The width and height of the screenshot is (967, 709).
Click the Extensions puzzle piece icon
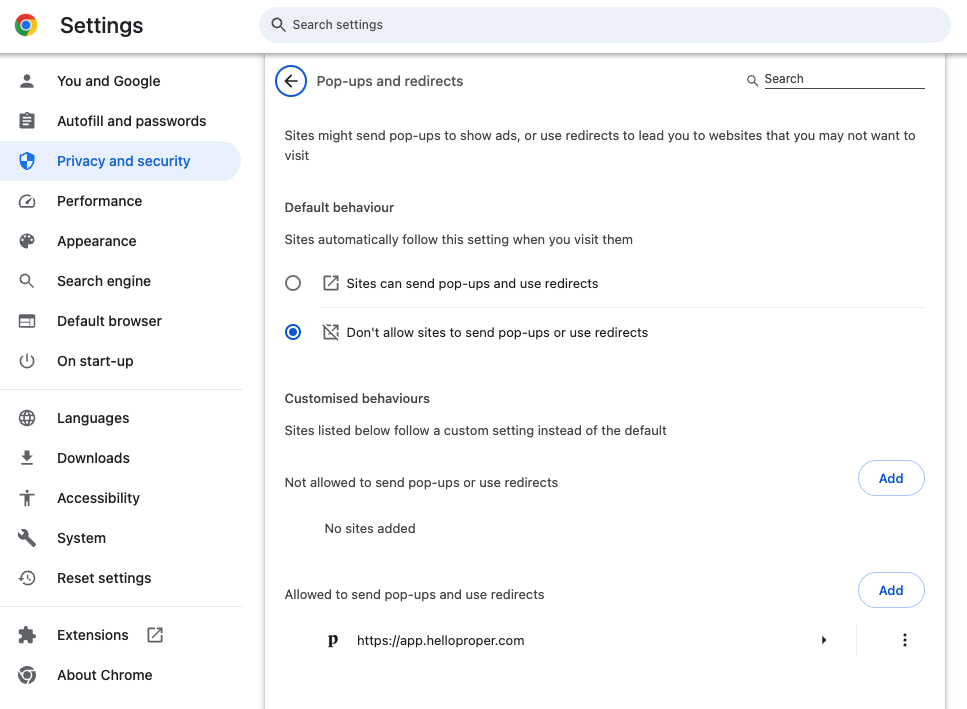point(27,635)
